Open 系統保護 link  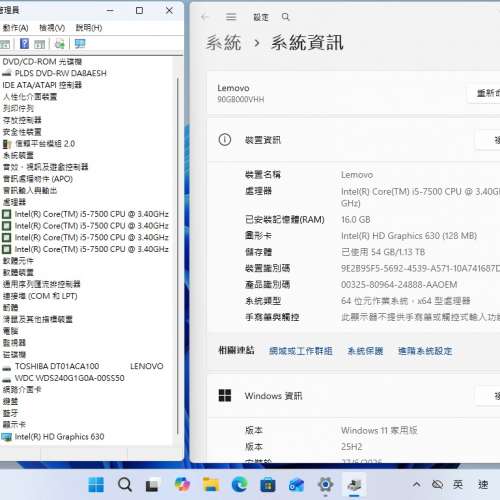coord(365,351)
